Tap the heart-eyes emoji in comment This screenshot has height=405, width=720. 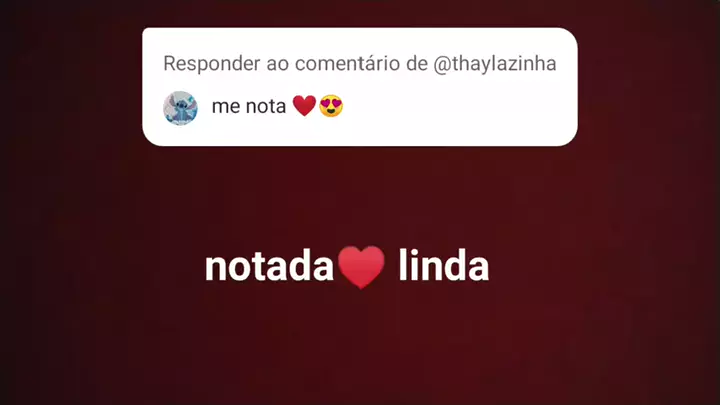(x=331, y=106)
